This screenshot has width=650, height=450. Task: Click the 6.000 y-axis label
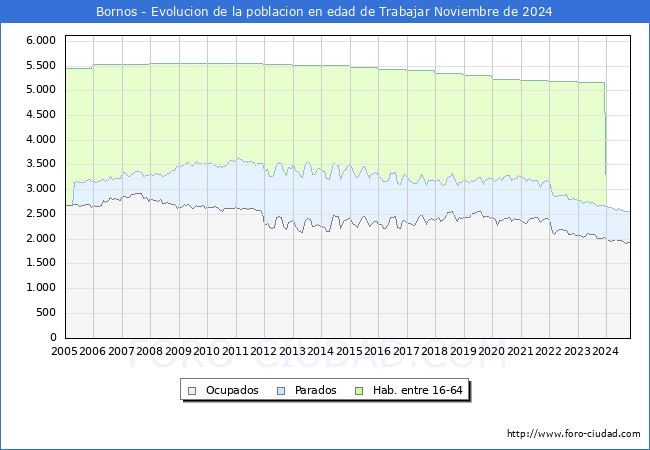tap(41, 40)
